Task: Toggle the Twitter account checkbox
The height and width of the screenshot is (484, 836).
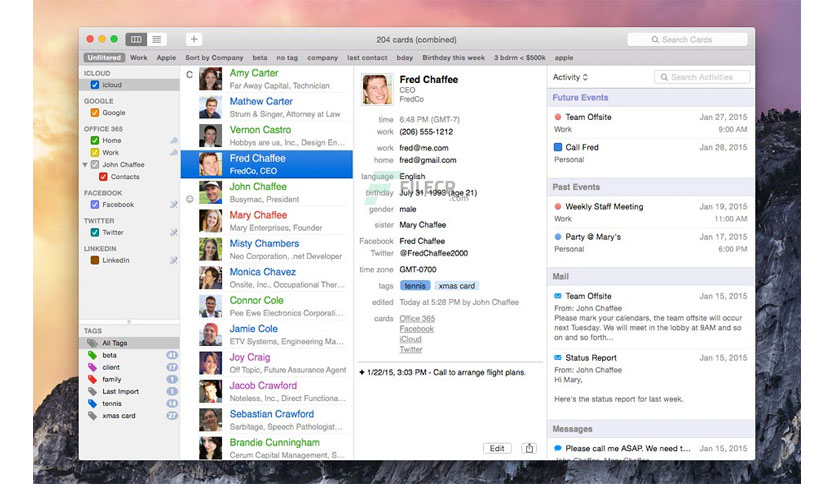Action: pyautogui.click(x=95, y=232)
